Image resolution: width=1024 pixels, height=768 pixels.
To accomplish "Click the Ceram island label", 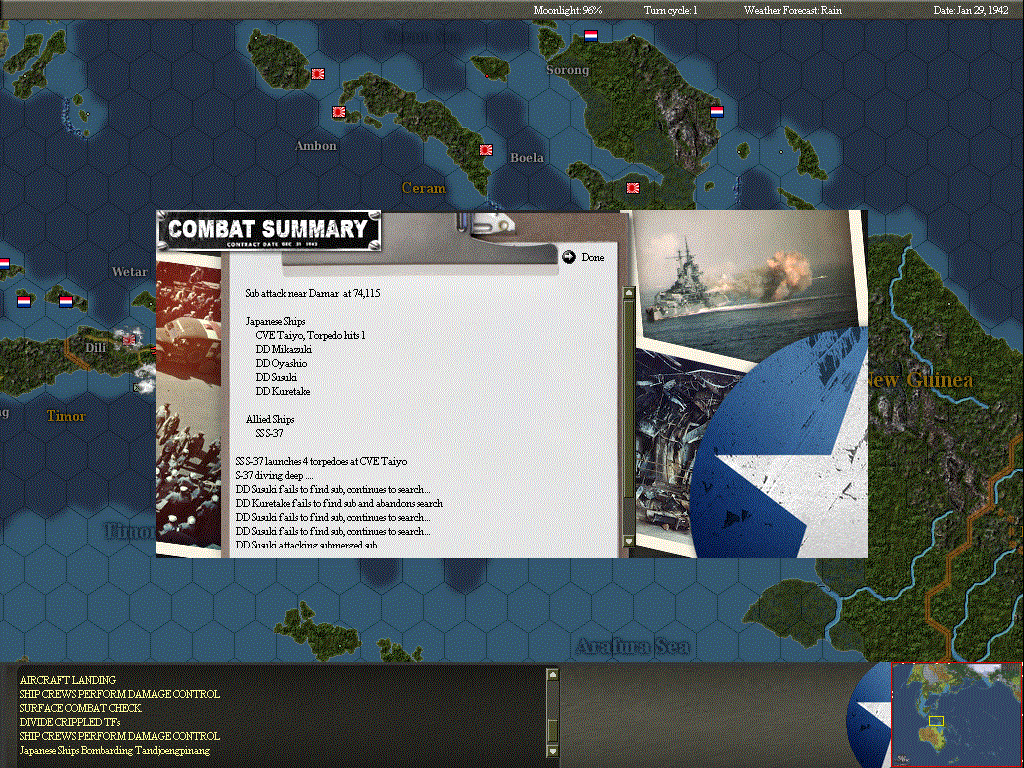I will point(423,188).
